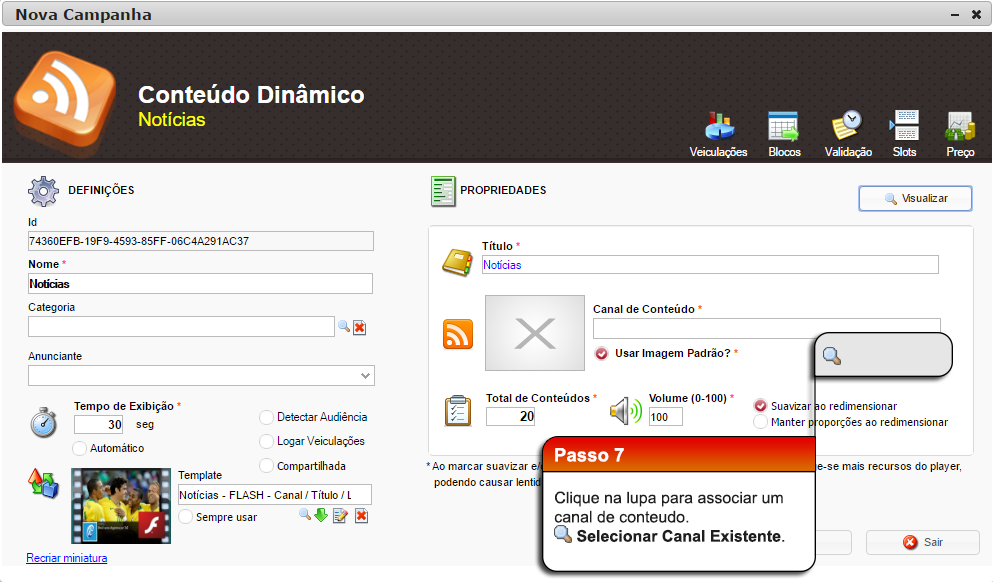
Task: Click the Visualizar button
Action: point(915,199)
